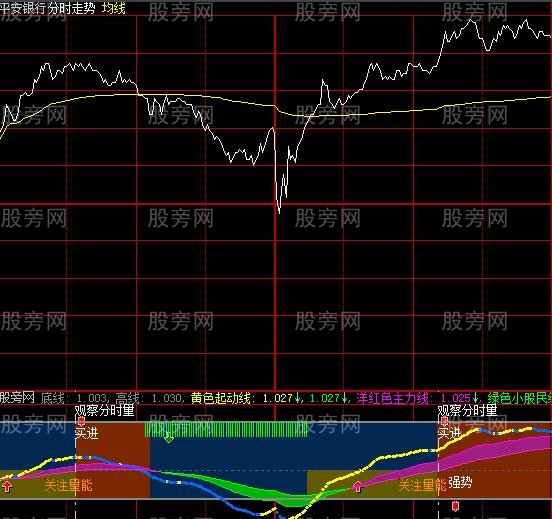Viewport: 552px width, 519px height.
Task: Click the green striped bar in indicator panel
Action: [x=226, y=430]
